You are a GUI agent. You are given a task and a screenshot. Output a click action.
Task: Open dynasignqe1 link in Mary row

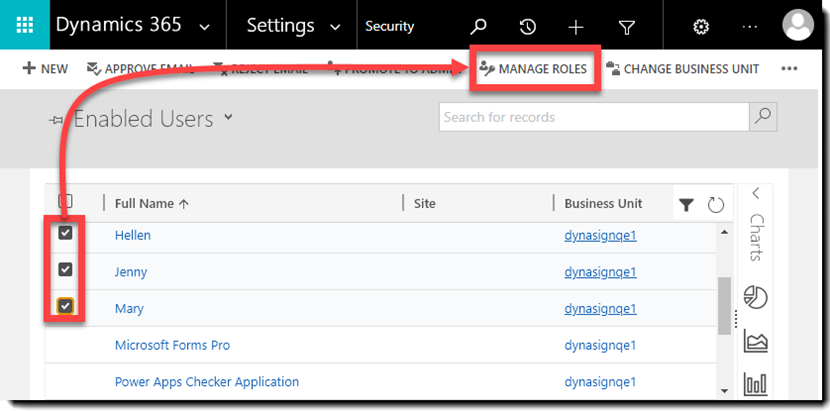[x=600, y=308]
